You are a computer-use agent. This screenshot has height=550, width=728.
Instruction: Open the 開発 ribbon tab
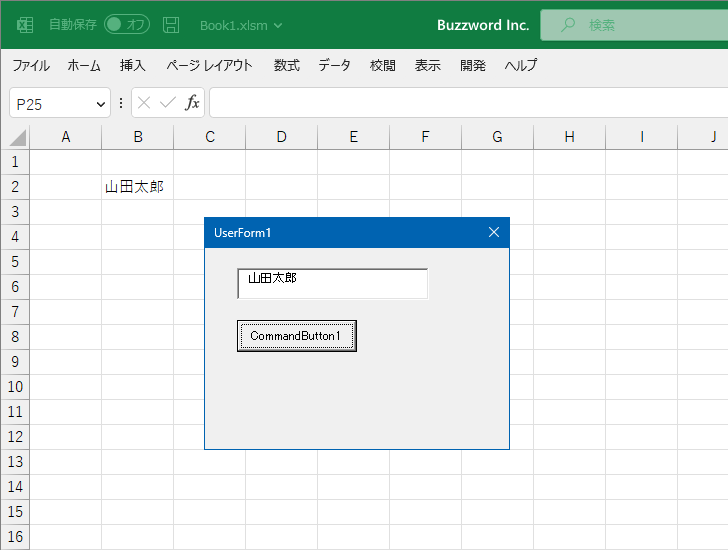(x=473, y=65)
